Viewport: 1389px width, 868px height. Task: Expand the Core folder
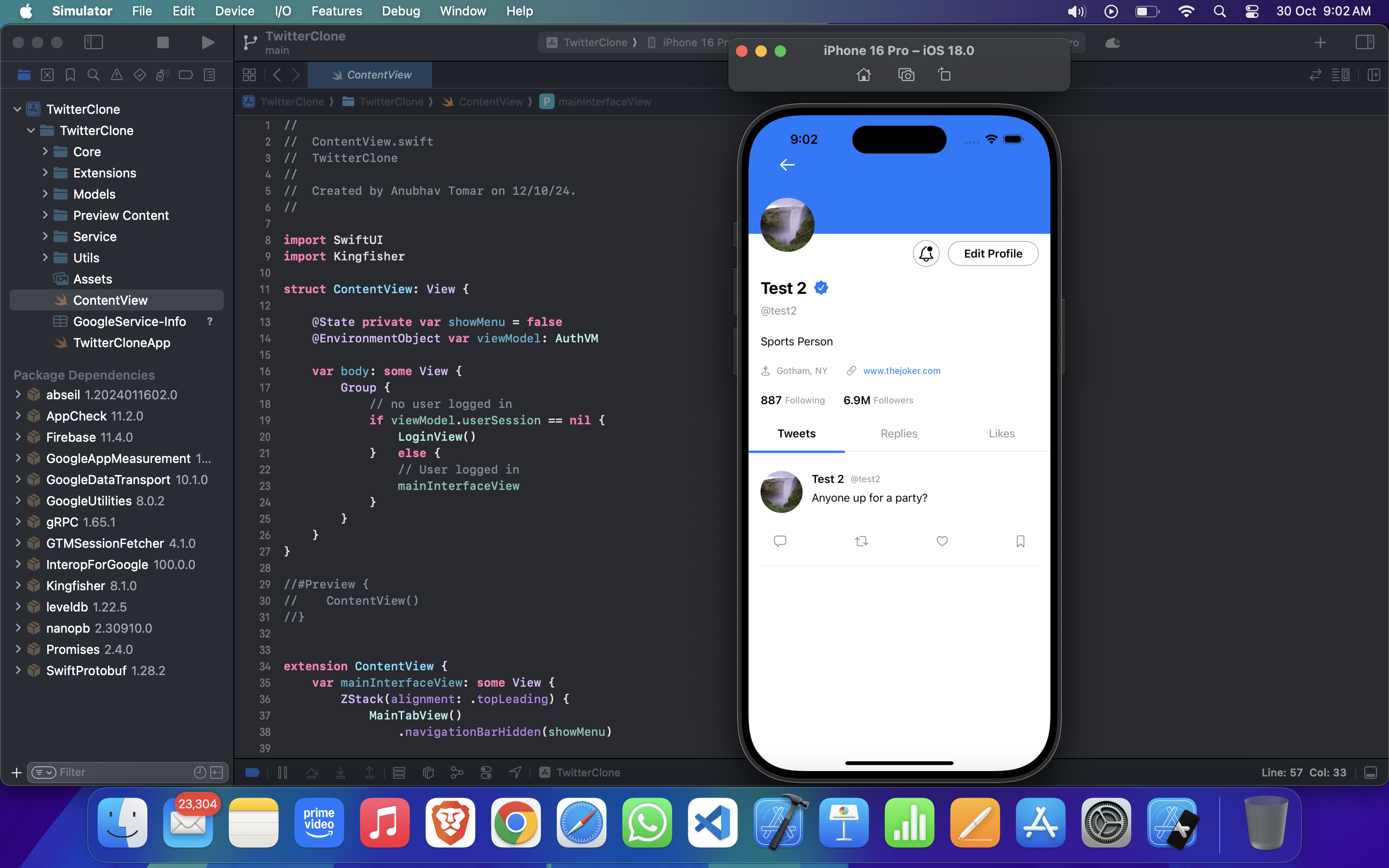click(45, 151)
